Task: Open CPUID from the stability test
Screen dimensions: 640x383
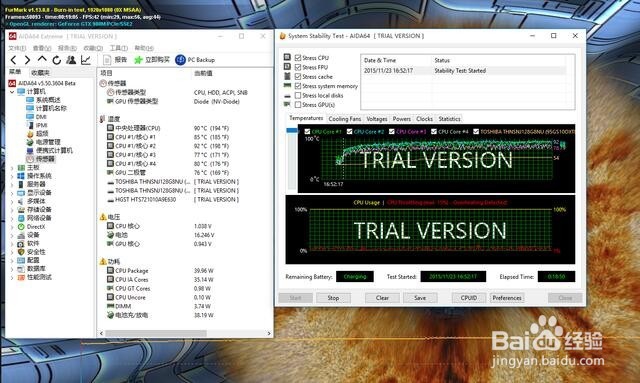Action: [x=469, y=298]
